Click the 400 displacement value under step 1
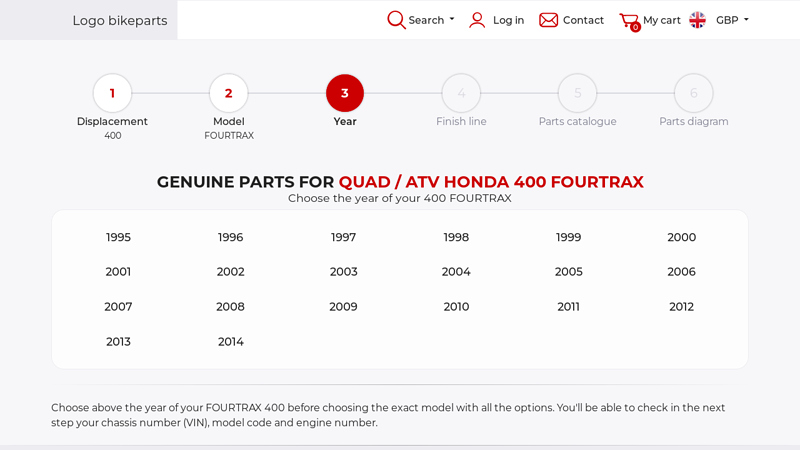800x450 pixels. (x=113, y=136)
